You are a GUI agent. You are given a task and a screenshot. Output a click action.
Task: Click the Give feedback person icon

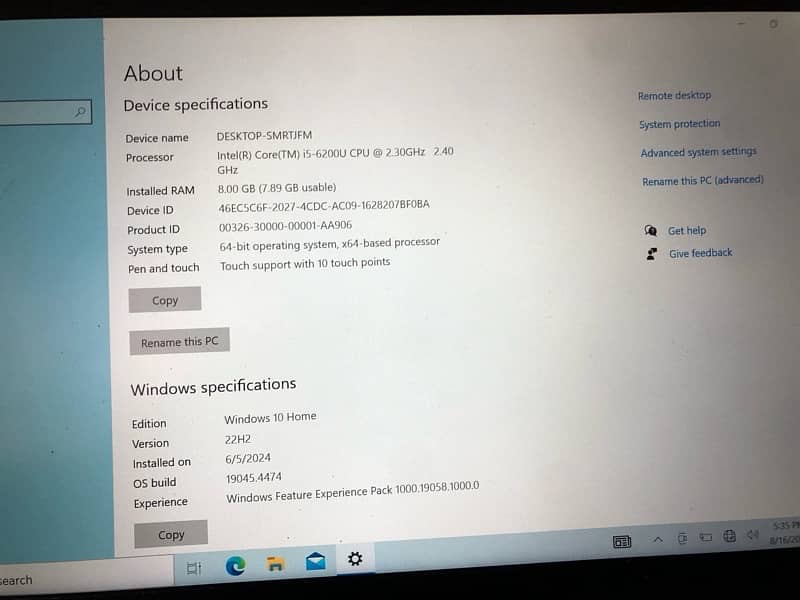(652, 254)
